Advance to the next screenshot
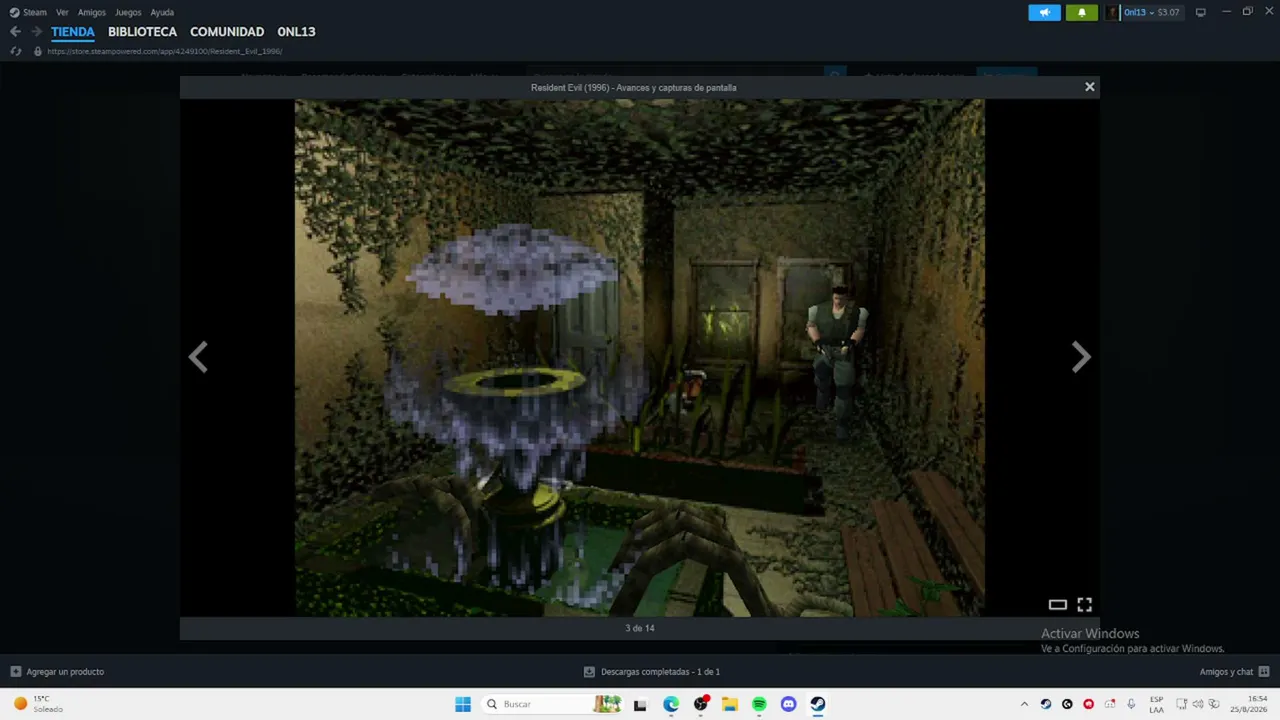Image resolution: width=1280 pixels, height=720 pixels. (x=1081, y=357)
